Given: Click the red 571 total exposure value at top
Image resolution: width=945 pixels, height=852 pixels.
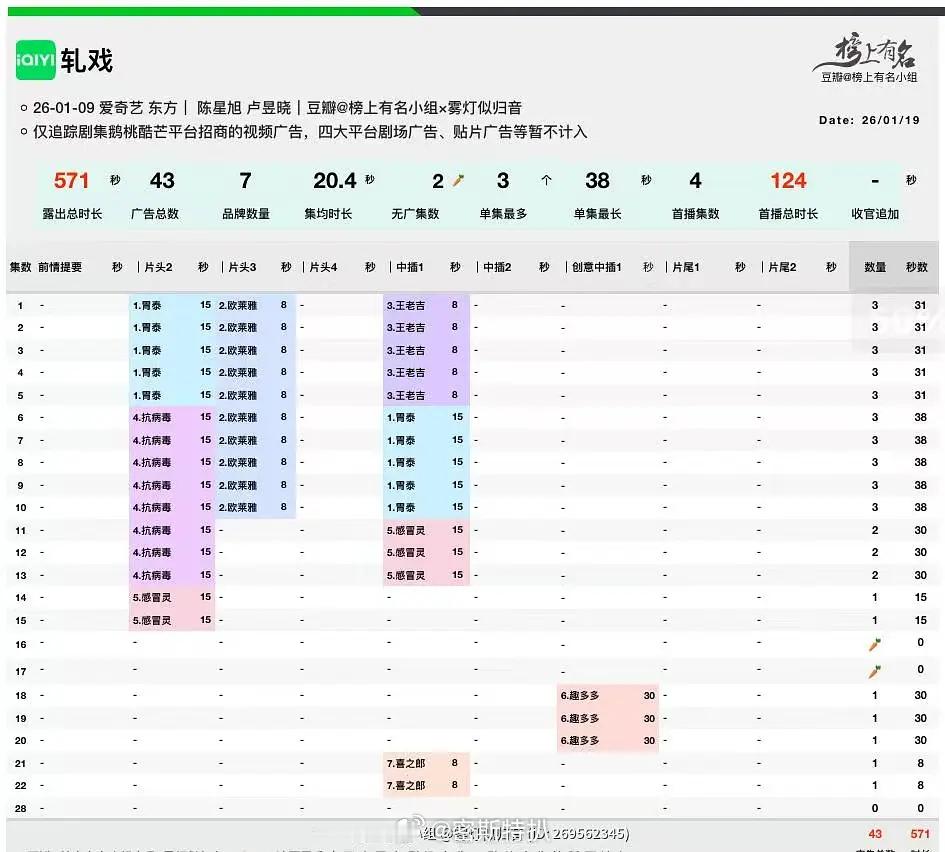Looking at the screenshot, I should point(71,180).
